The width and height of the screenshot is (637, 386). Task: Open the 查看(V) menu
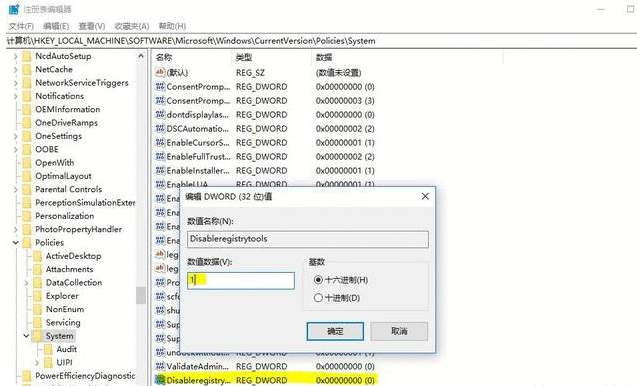click(92, 26)
